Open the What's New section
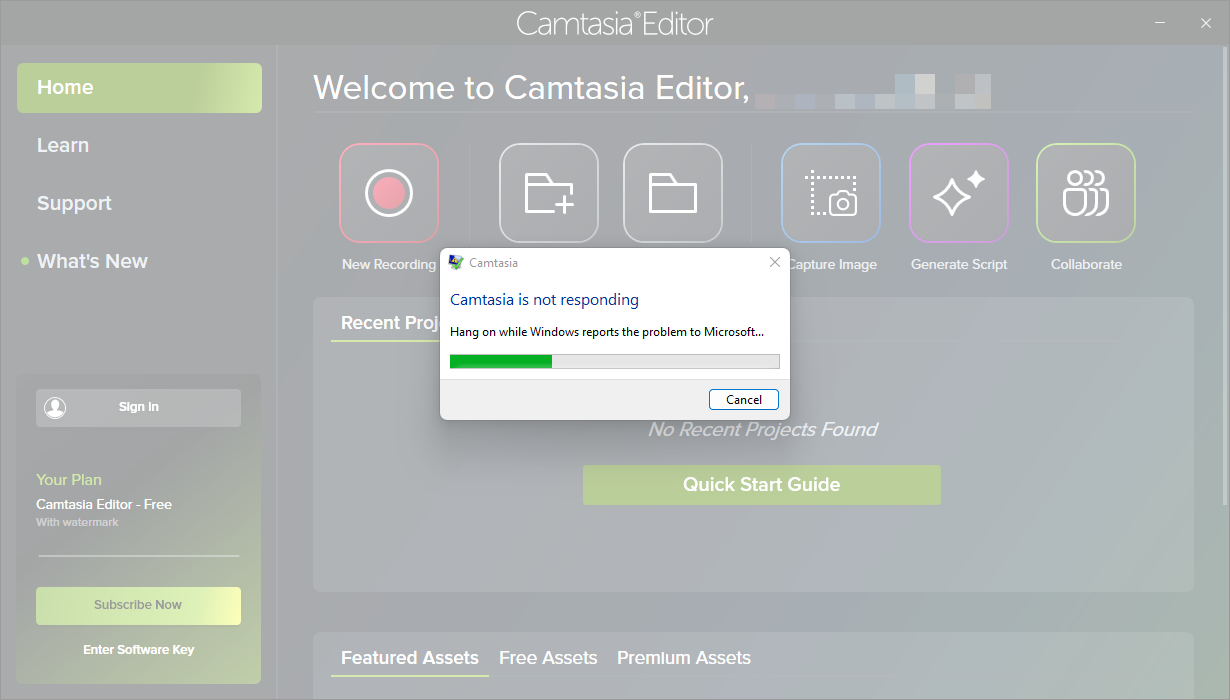The height and width of the screenshot is (700, 1230). tap(92, 262)
